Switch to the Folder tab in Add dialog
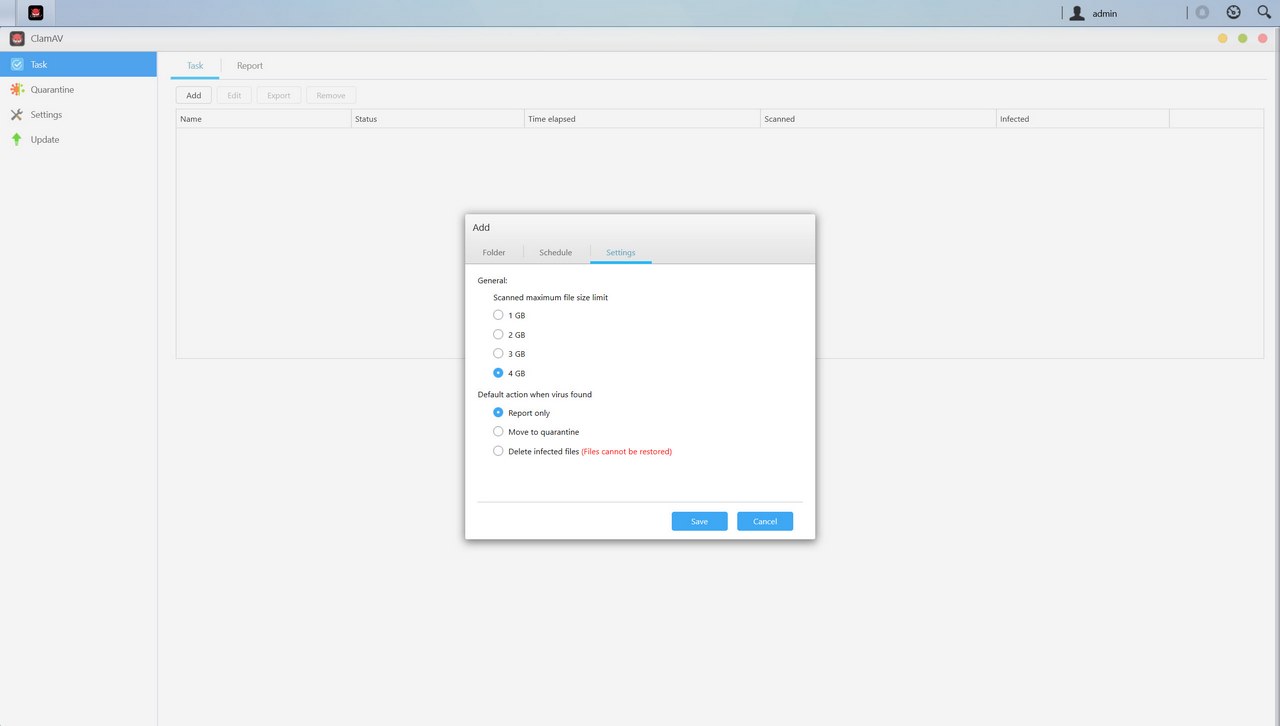1280x726 pixels. pos(494,252)
